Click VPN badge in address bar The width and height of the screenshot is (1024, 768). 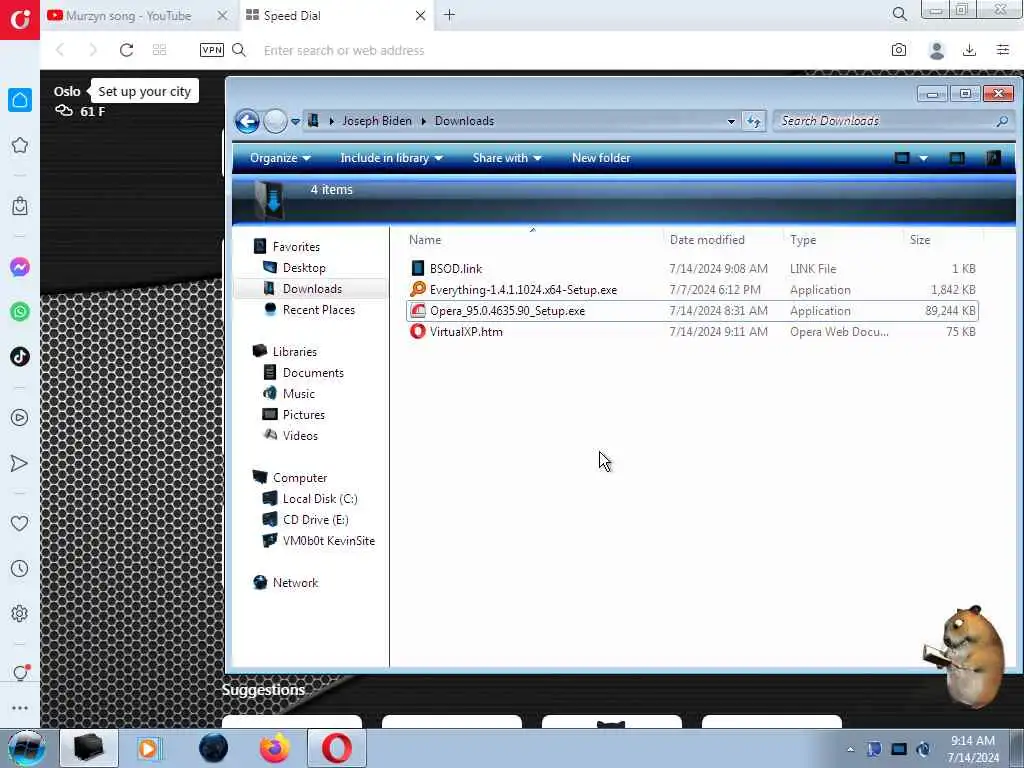212,50
